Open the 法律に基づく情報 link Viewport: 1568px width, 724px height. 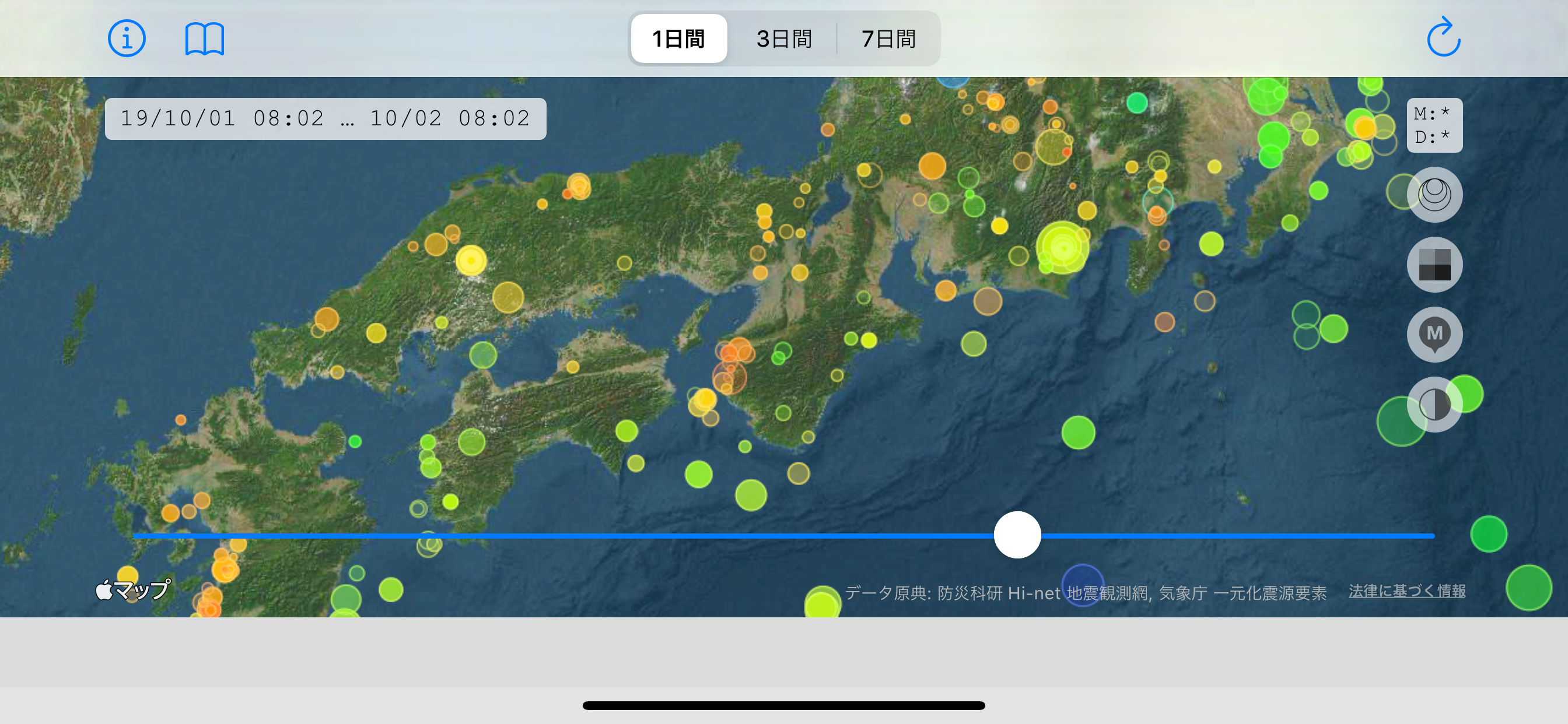click(x=1406, y=591)
